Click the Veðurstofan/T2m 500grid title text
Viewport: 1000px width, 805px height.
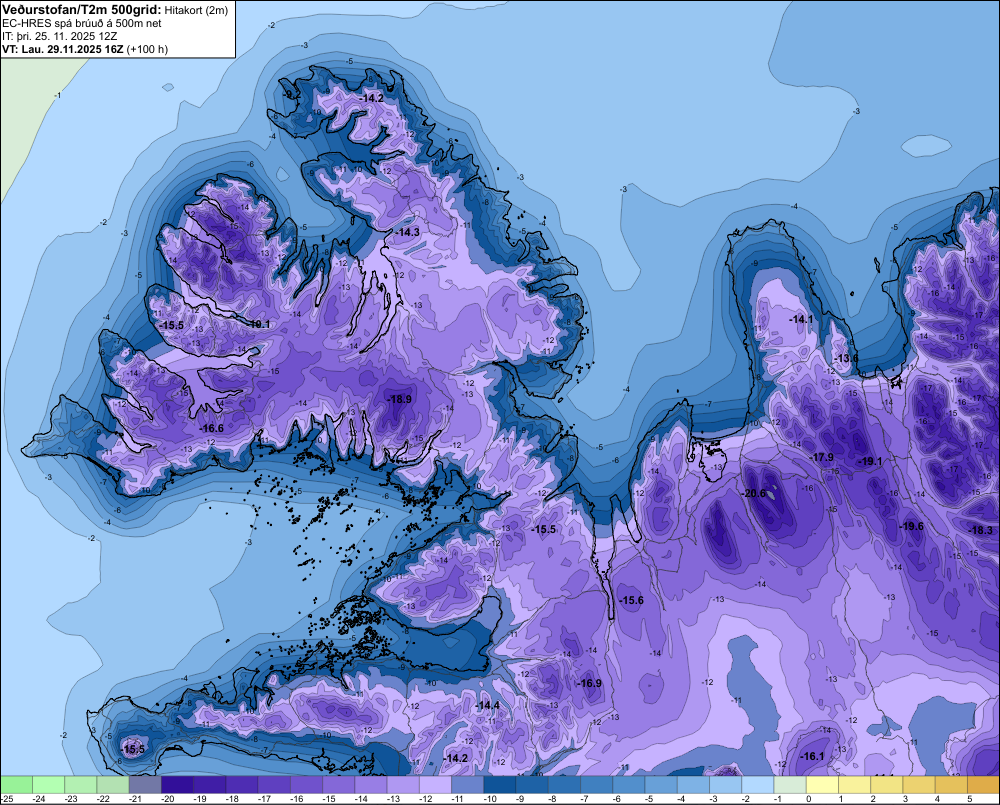pos(82,10)
